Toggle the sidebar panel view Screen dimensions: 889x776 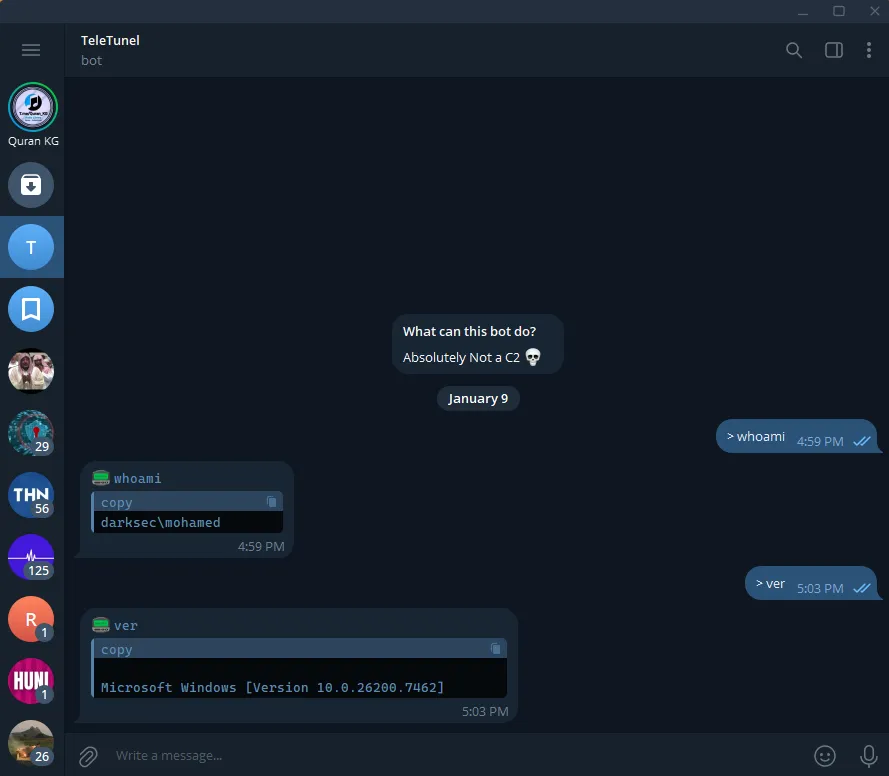click(833, 50)
